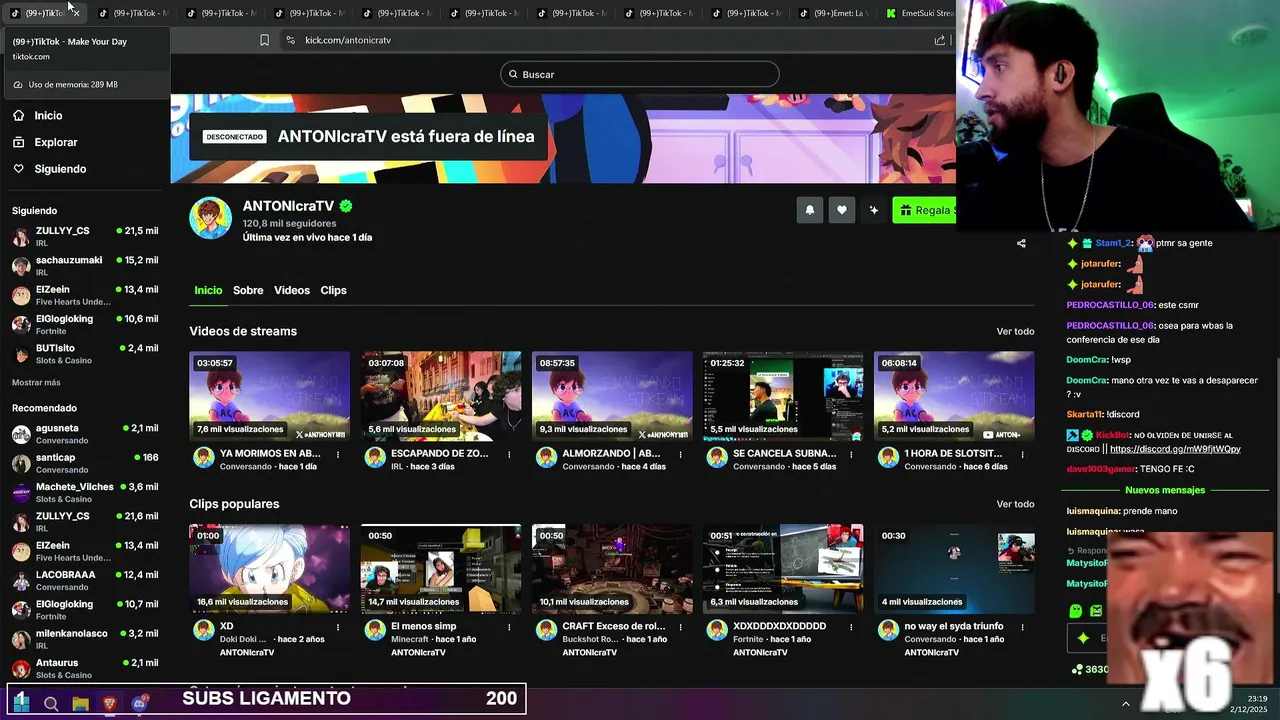Open LACOBRAAA recommended channel

coord(84,580)
